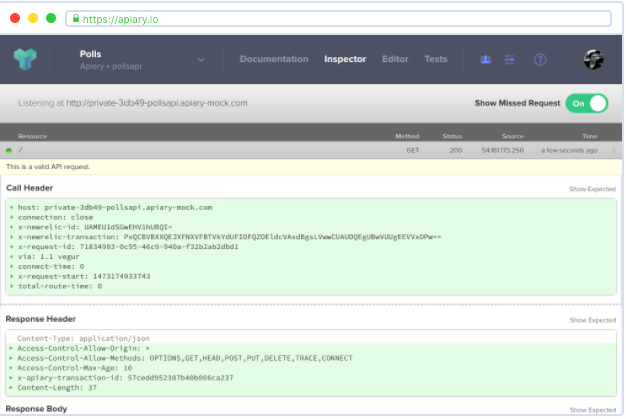Click the GET method cell
The height and width of the screenshot is (419, 626).
coord(413,150)
